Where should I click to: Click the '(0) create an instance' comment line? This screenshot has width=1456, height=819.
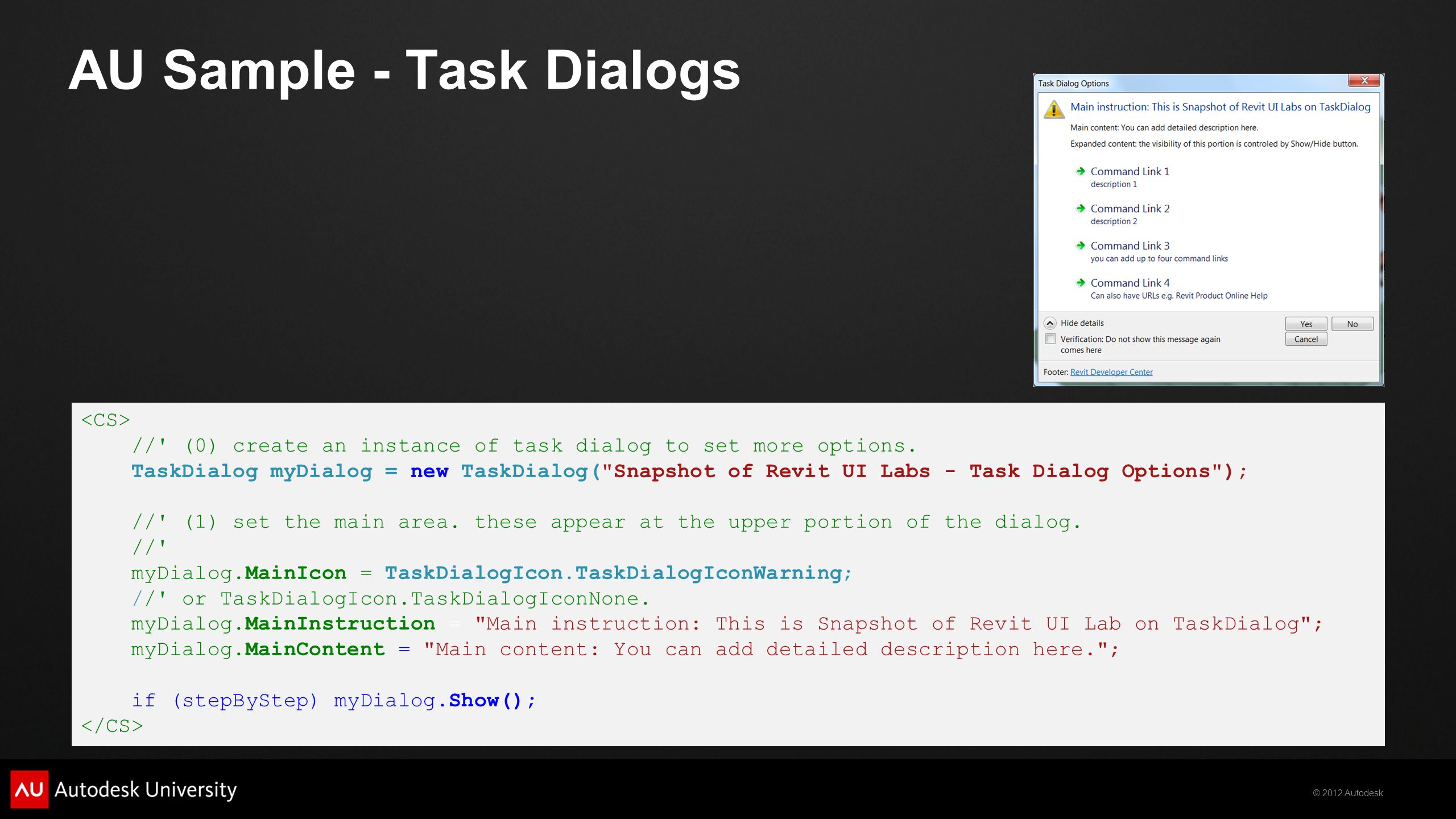pyautogui.click(x=524, y=446)
